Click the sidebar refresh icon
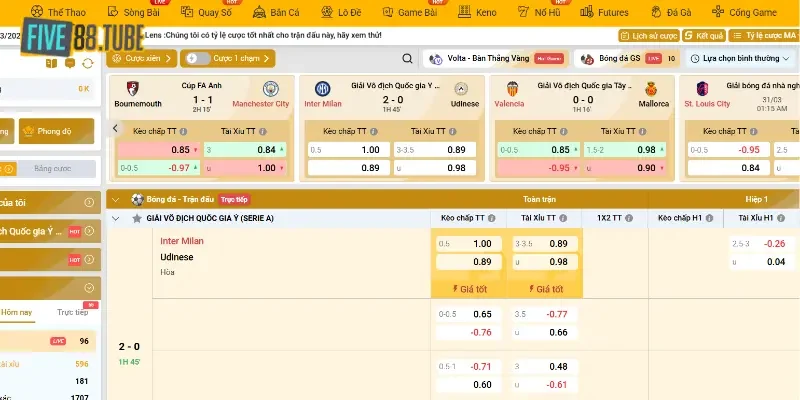This screenshot has height=400, width=800. point(88,63)
